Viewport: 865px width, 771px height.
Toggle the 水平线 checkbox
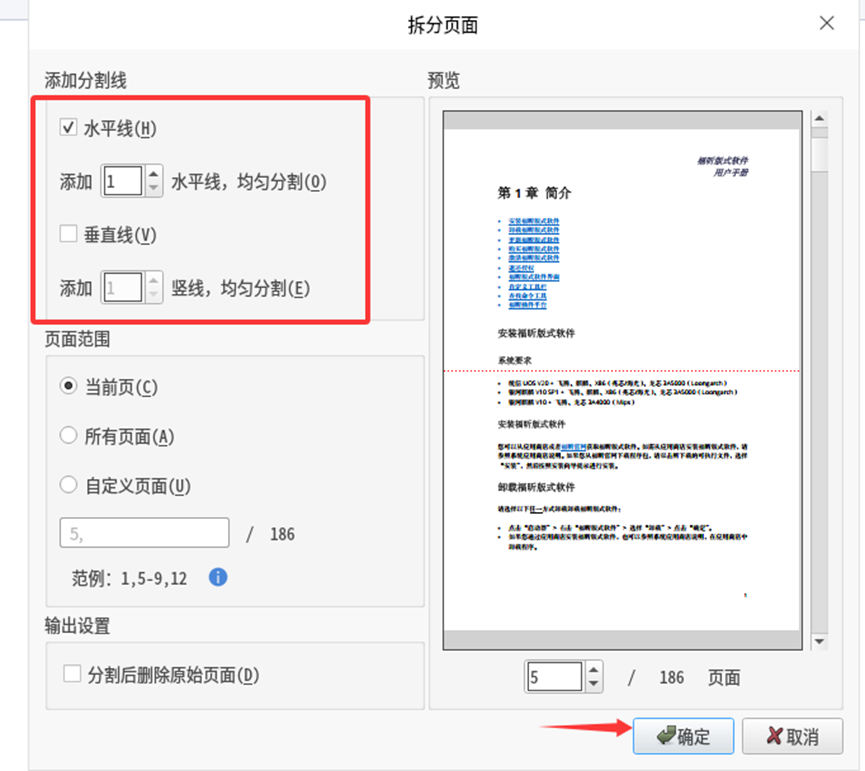coord(69,128)
